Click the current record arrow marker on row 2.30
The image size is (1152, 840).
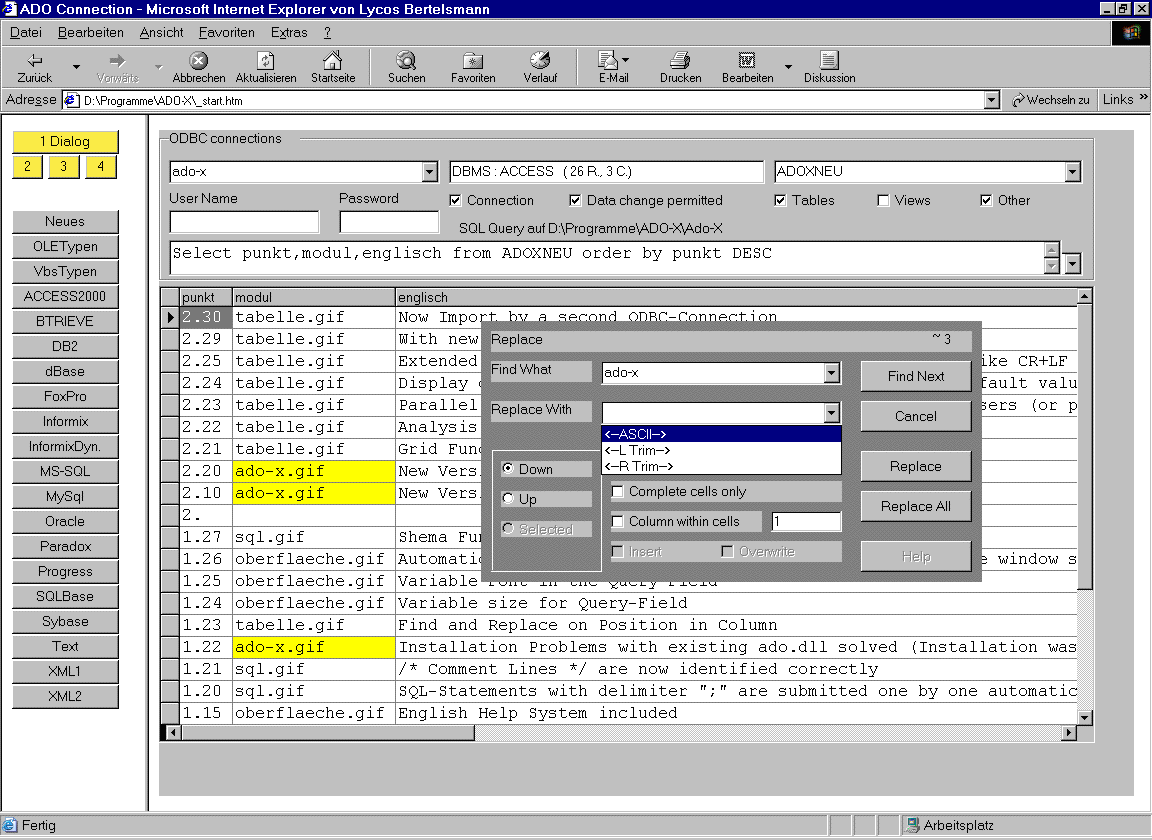tap(170, 317)
